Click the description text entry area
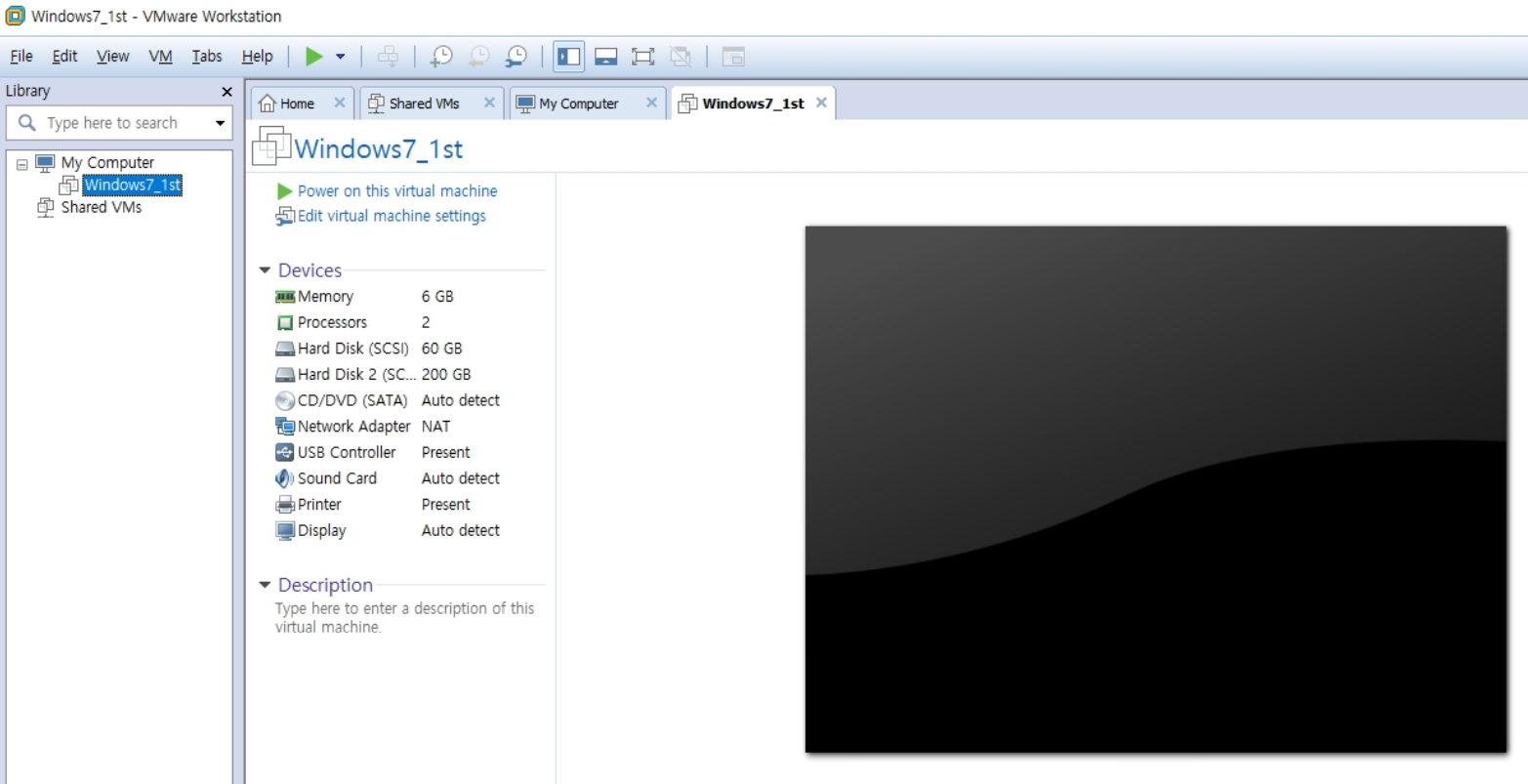Image resolution: width=1528 pixels, height=784 pixels. click(405, 618)
